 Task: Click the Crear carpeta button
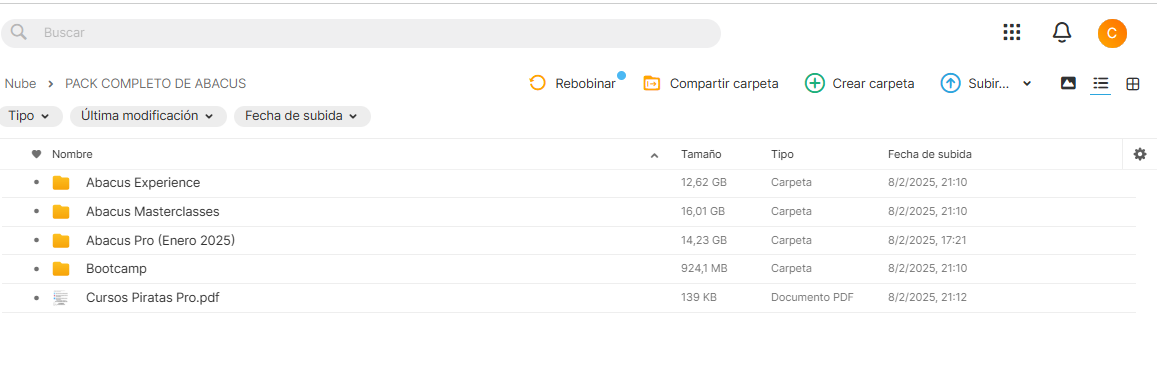(860, 83)
